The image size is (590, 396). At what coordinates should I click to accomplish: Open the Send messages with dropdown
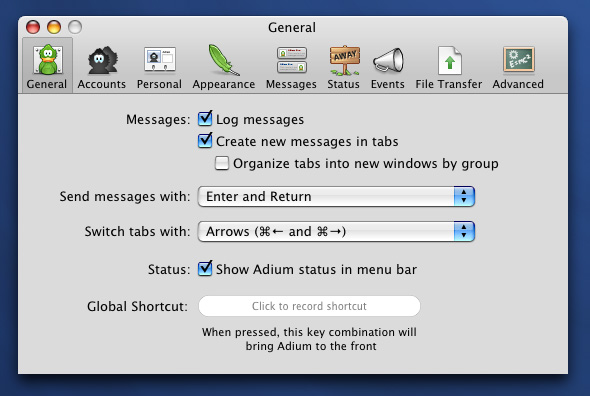point(336,196)
